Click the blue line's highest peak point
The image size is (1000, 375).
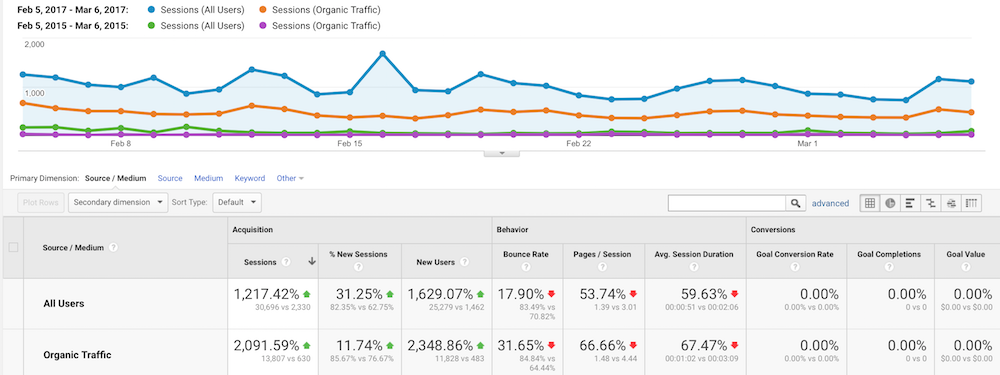click(x=383, y=54)
